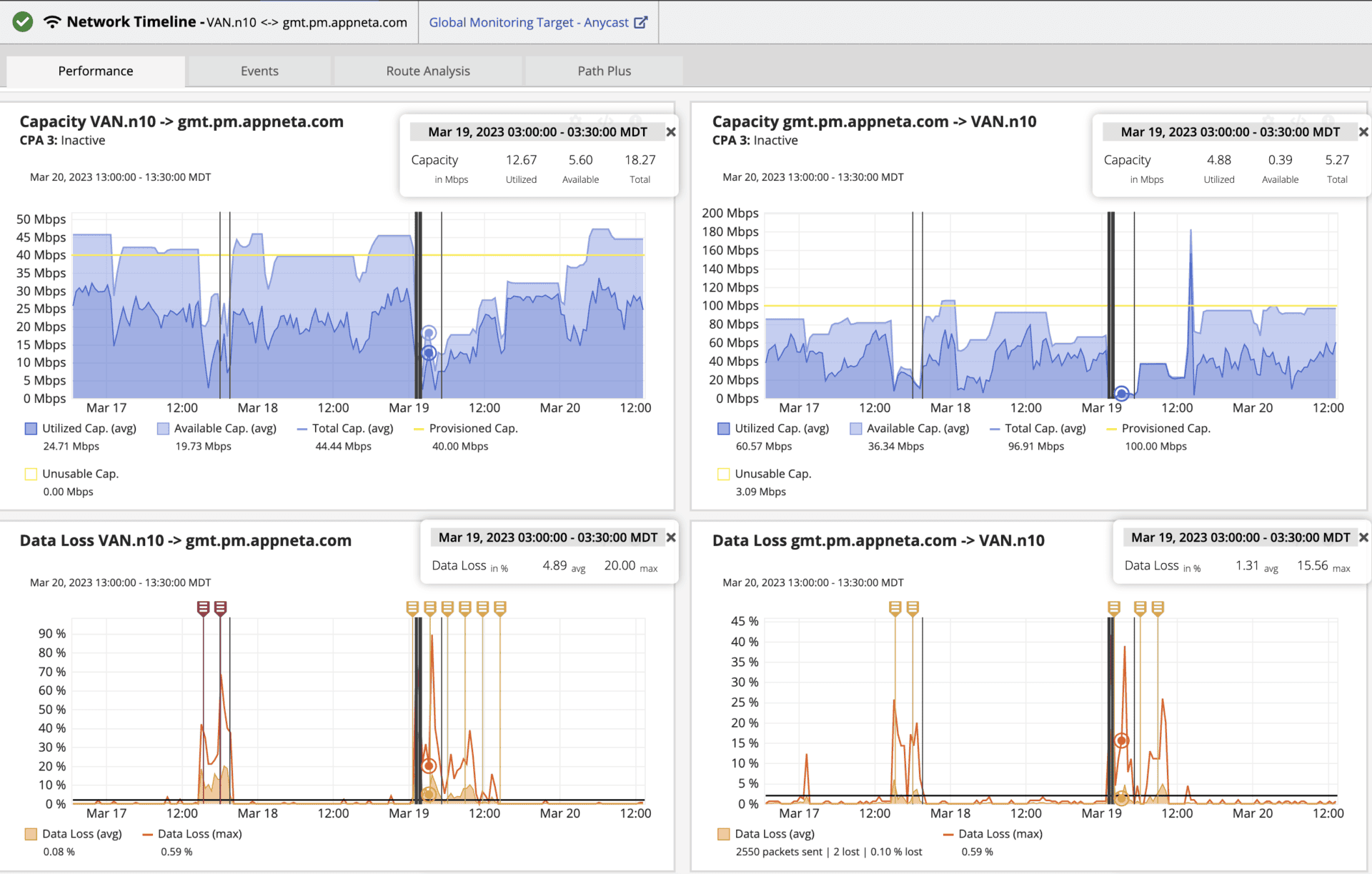Close the outbound Data Loss tooltip
The width and height of the screenshot is (1372, 874).
[670, 537]
